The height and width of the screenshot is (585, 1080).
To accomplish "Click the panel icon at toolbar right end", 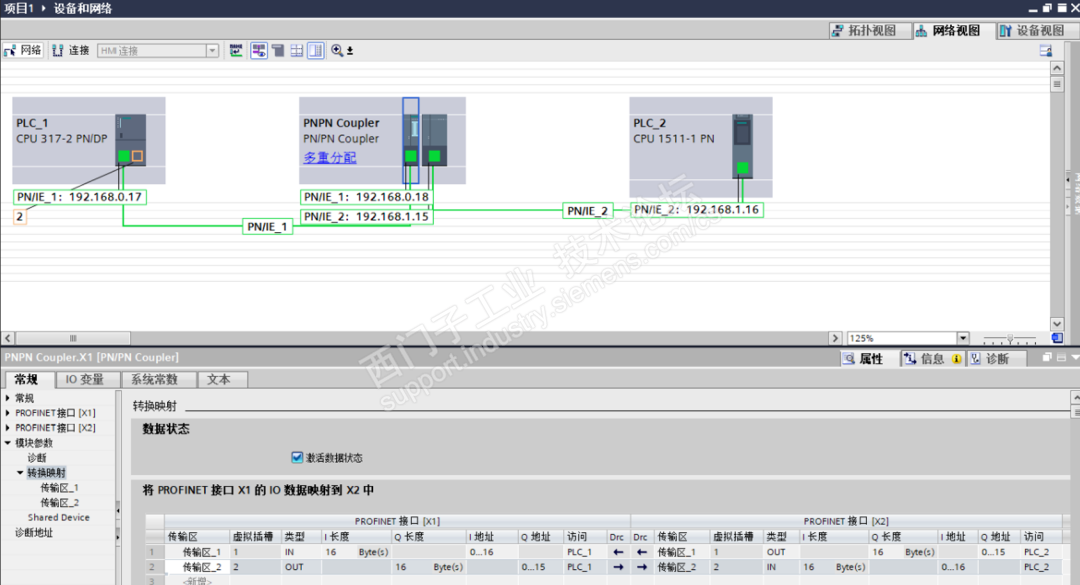I will pos(1046,50).
